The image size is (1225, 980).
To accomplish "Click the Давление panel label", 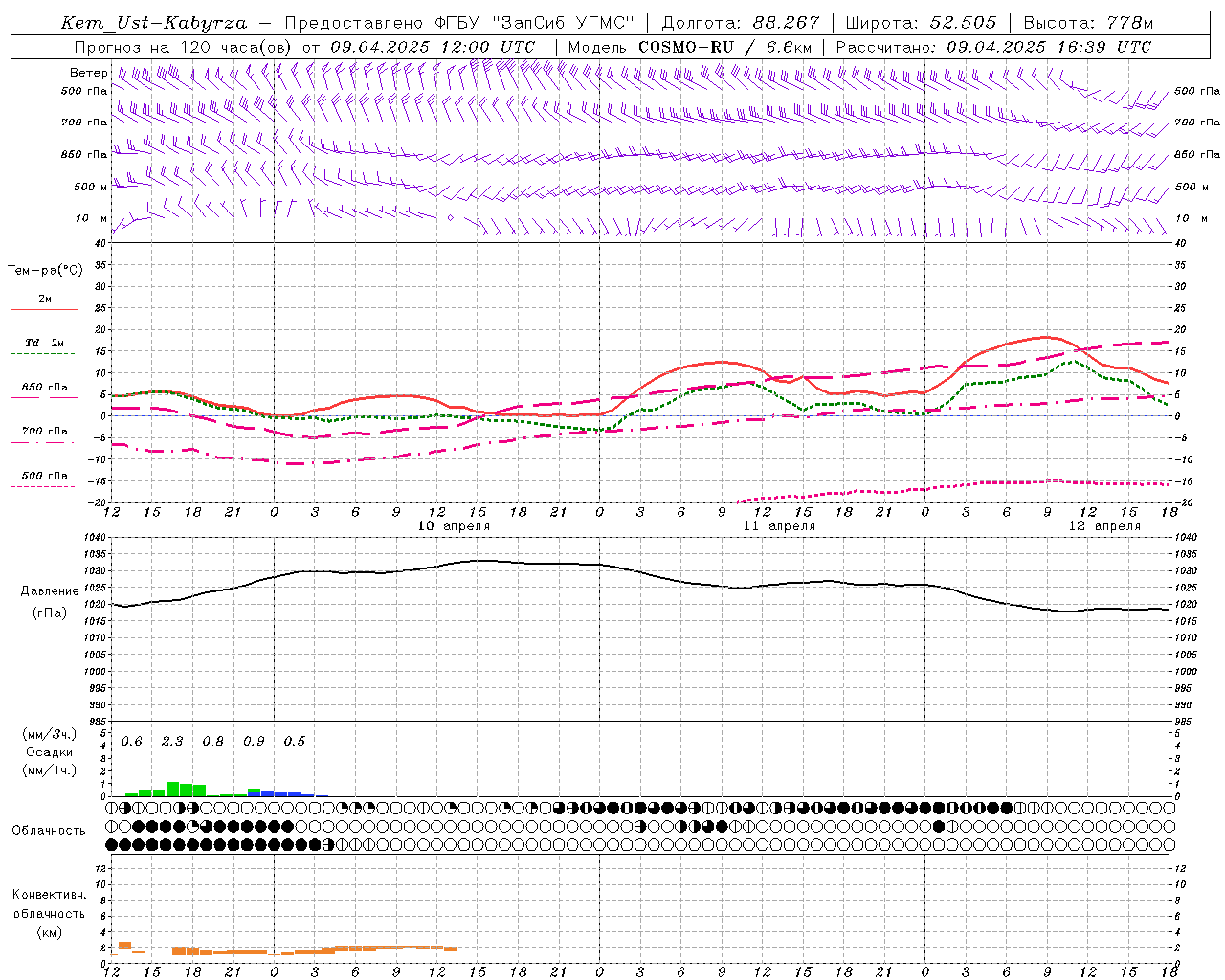I will pos(50,591).
